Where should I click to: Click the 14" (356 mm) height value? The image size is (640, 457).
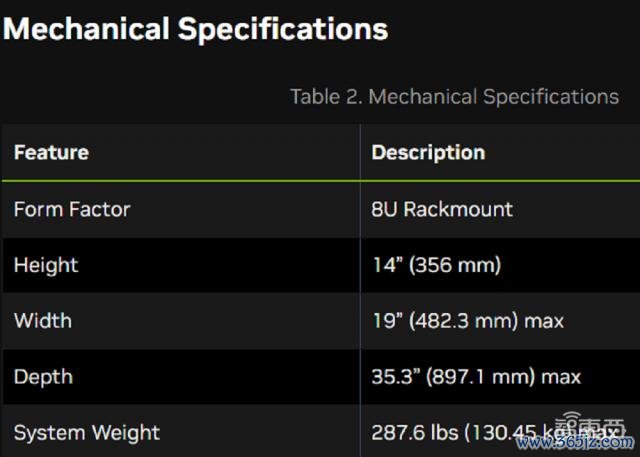[437, 265]
